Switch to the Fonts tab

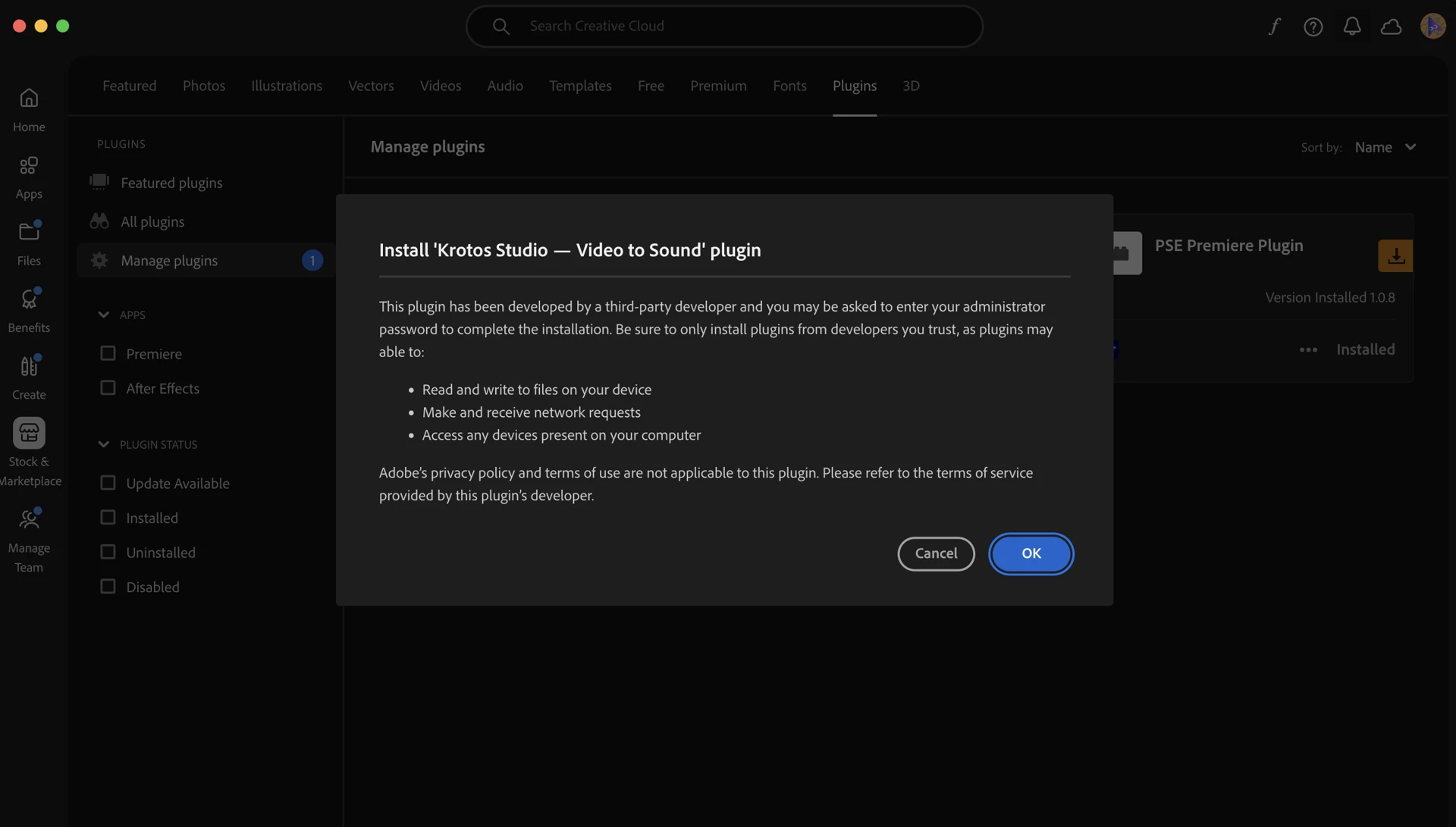tap(789, 86)
